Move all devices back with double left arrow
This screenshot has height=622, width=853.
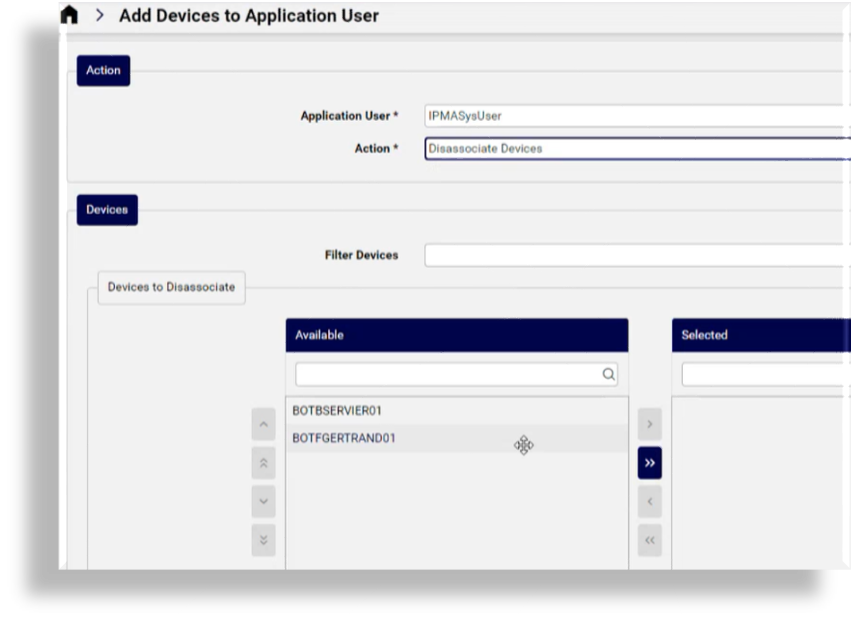click(x=649, y=540)
